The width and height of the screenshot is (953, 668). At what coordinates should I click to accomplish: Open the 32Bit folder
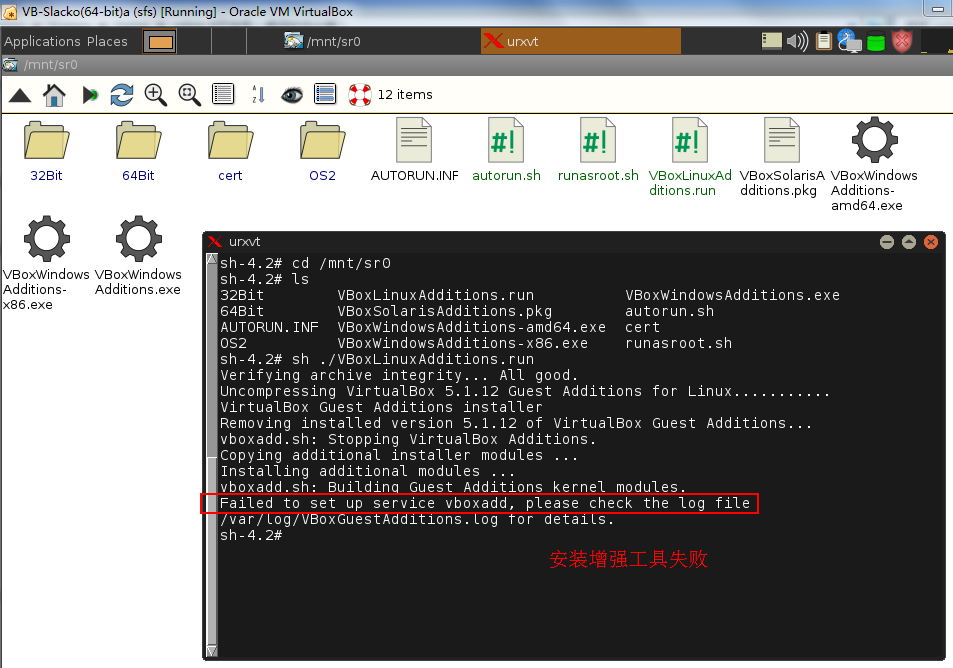click(x=46, y=151)
